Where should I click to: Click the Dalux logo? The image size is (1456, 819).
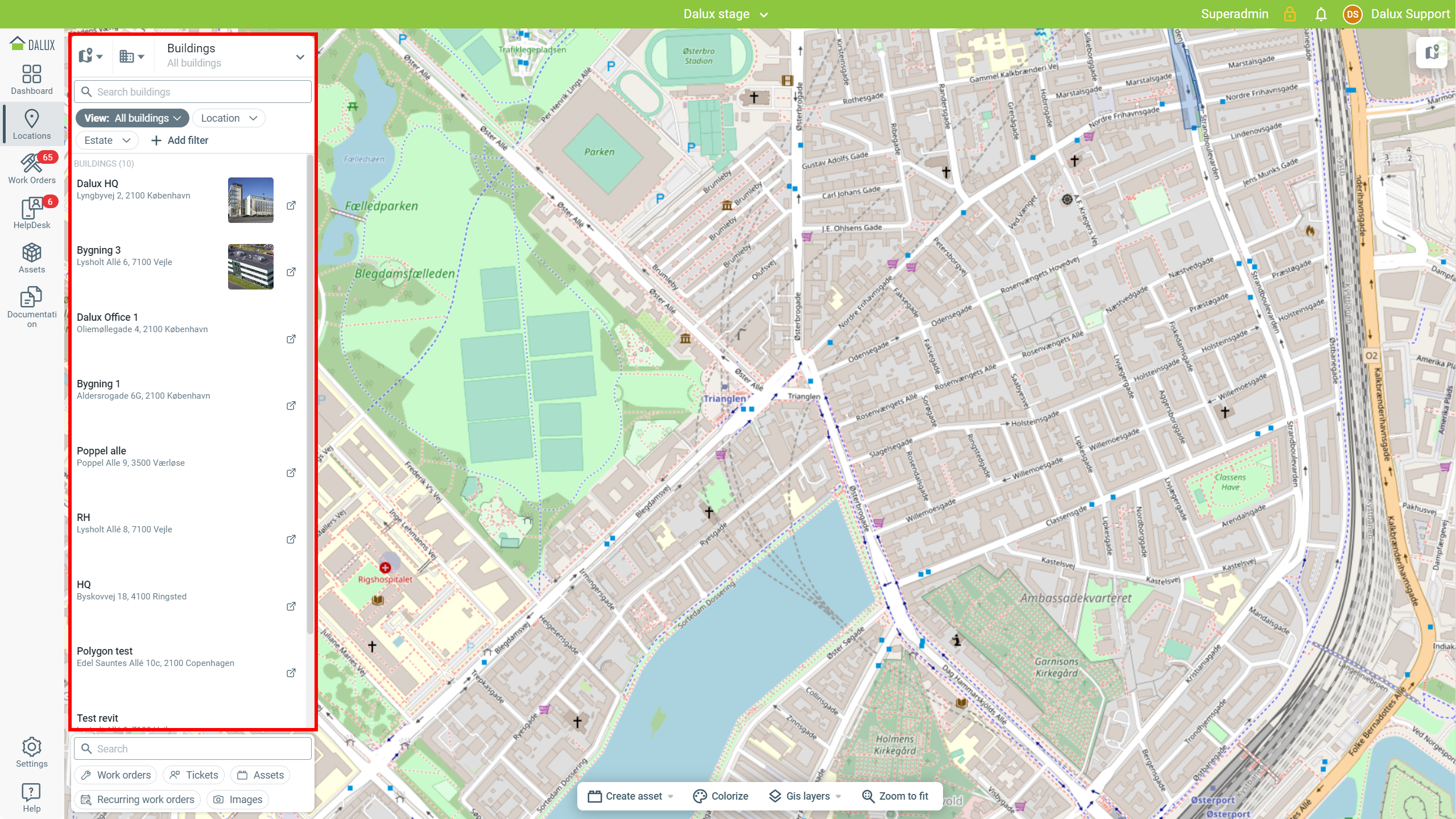tap(32, 44)
